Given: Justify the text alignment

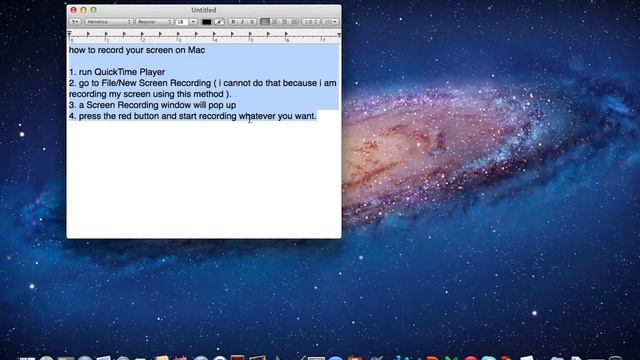Looking at the screenshot, I should point(294,22).
